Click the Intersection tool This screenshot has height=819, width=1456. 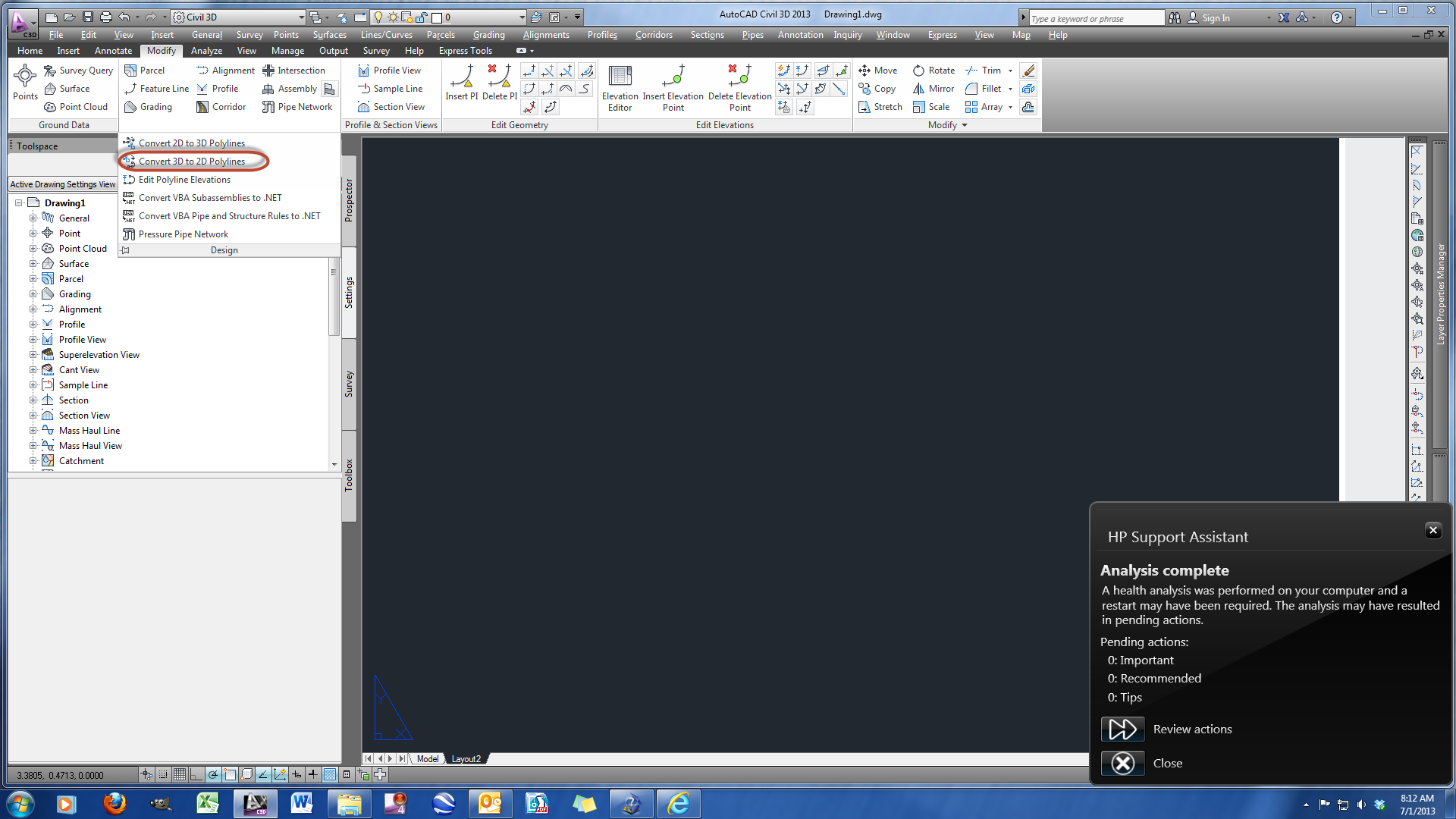click(x=293, y=71)
